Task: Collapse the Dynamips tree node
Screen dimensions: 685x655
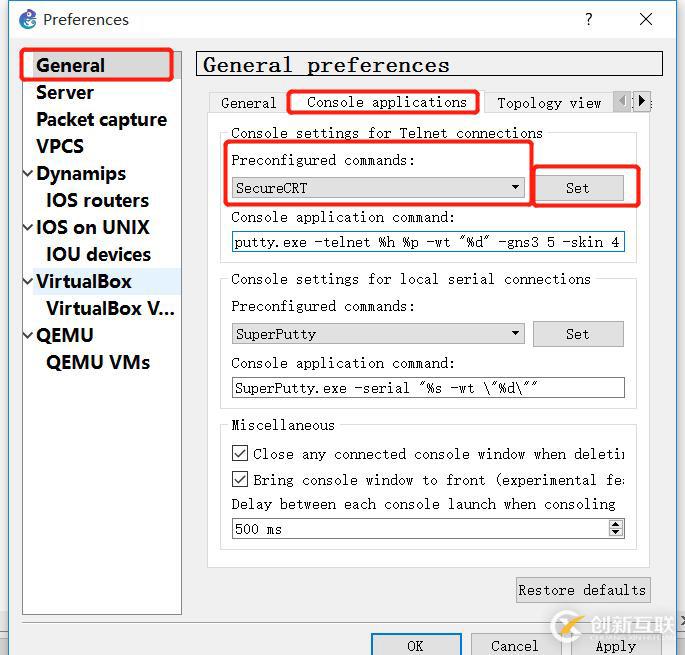Action: pos(28,173)
